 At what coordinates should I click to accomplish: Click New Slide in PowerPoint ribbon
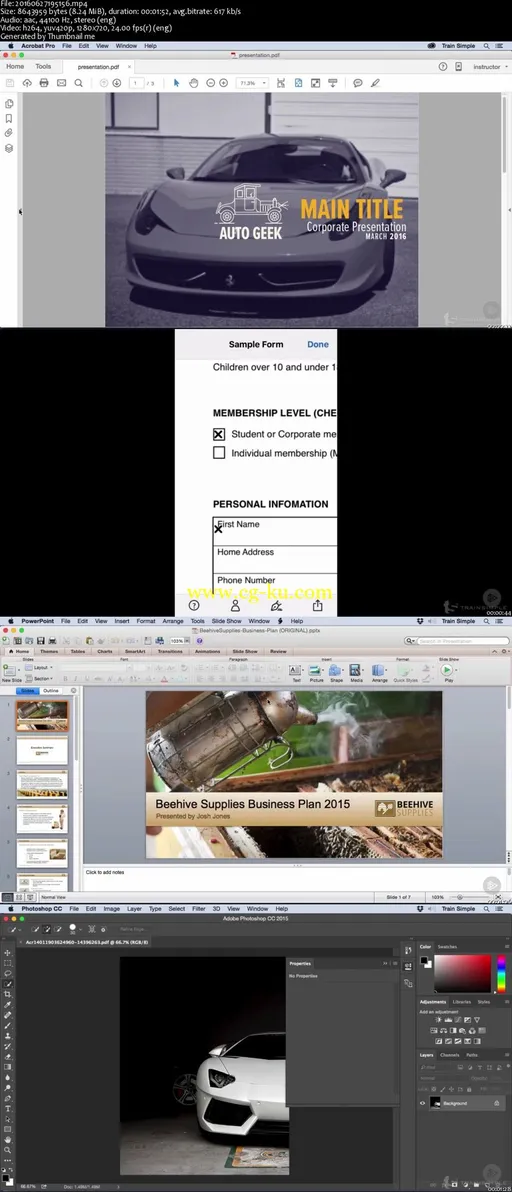coord(11,673)
